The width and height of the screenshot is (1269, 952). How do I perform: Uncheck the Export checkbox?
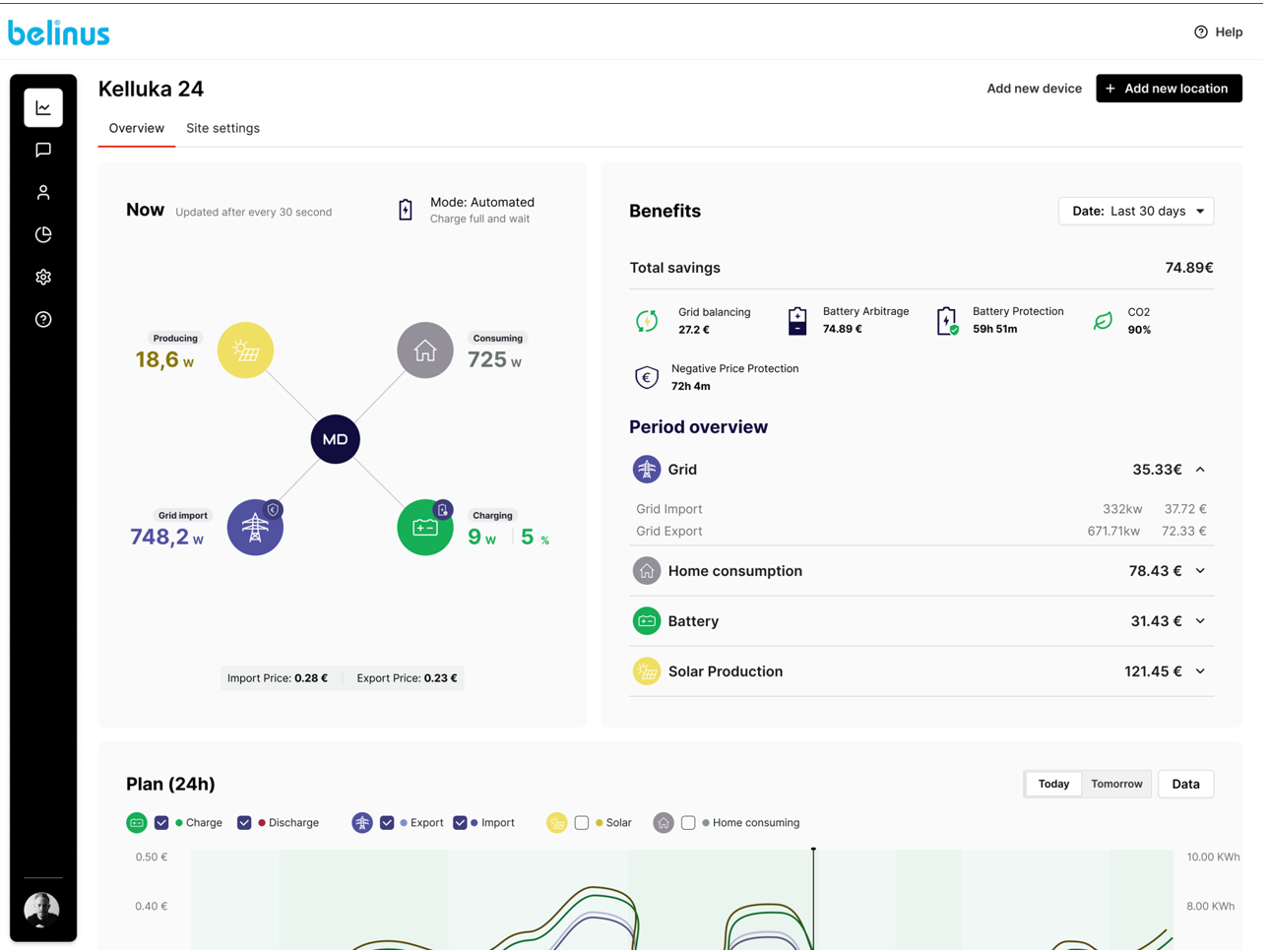tap(387, 823)
